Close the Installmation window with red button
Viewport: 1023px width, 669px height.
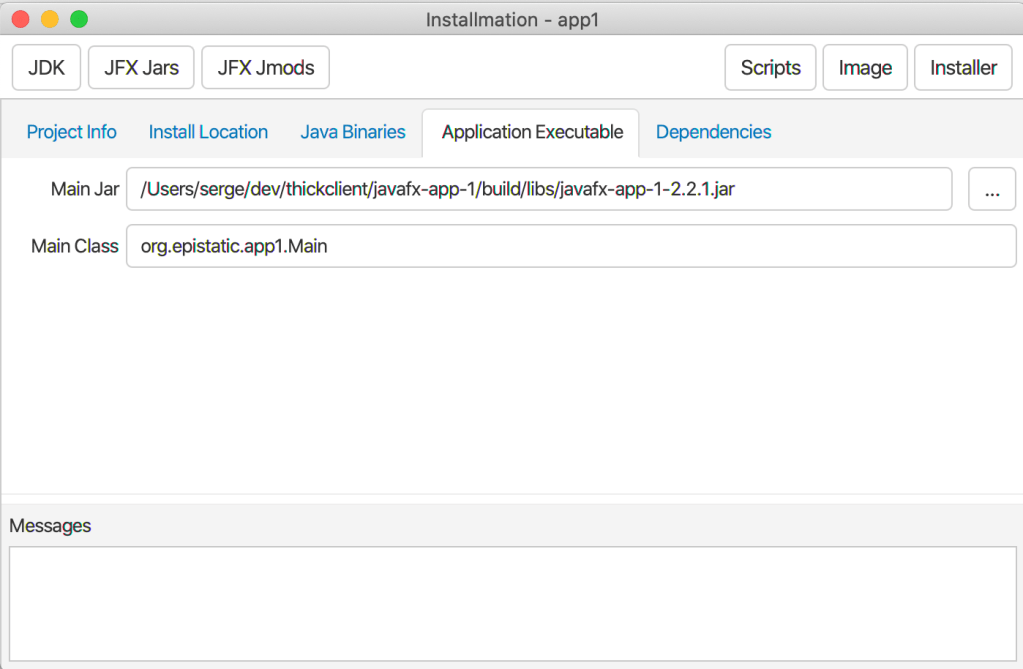coord(20,19)
